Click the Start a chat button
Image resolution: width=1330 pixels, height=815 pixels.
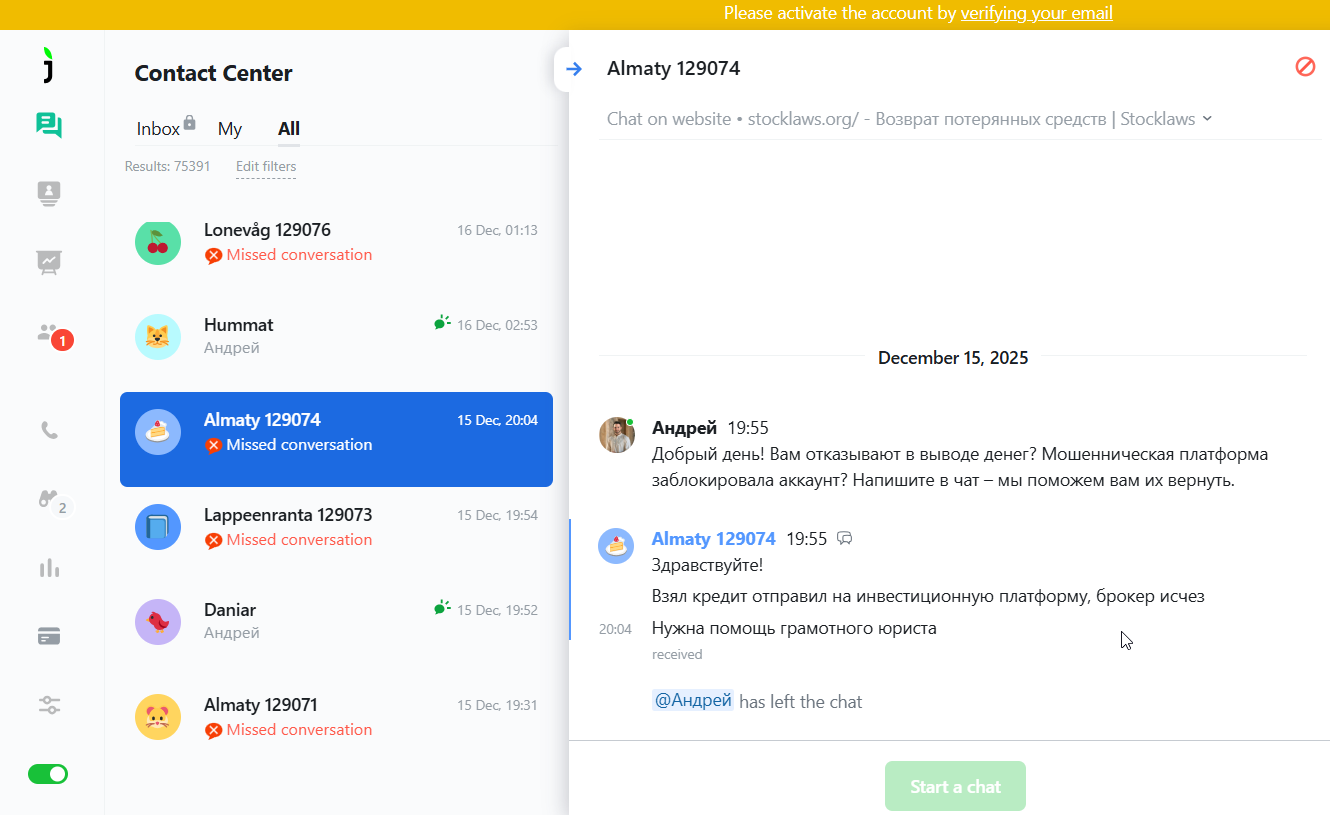tap(955, 786)
